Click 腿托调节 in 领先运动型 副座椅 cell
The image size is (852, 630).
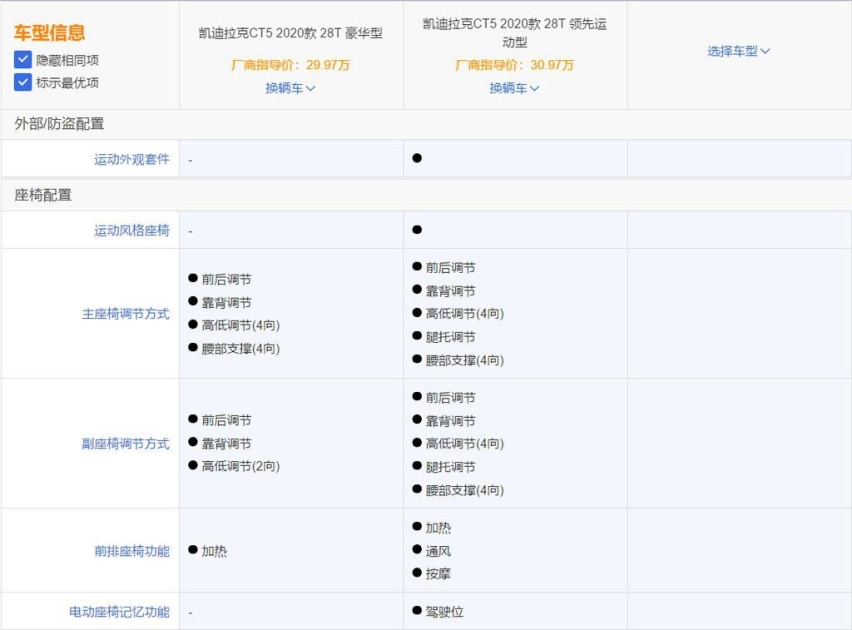[450, 467]
